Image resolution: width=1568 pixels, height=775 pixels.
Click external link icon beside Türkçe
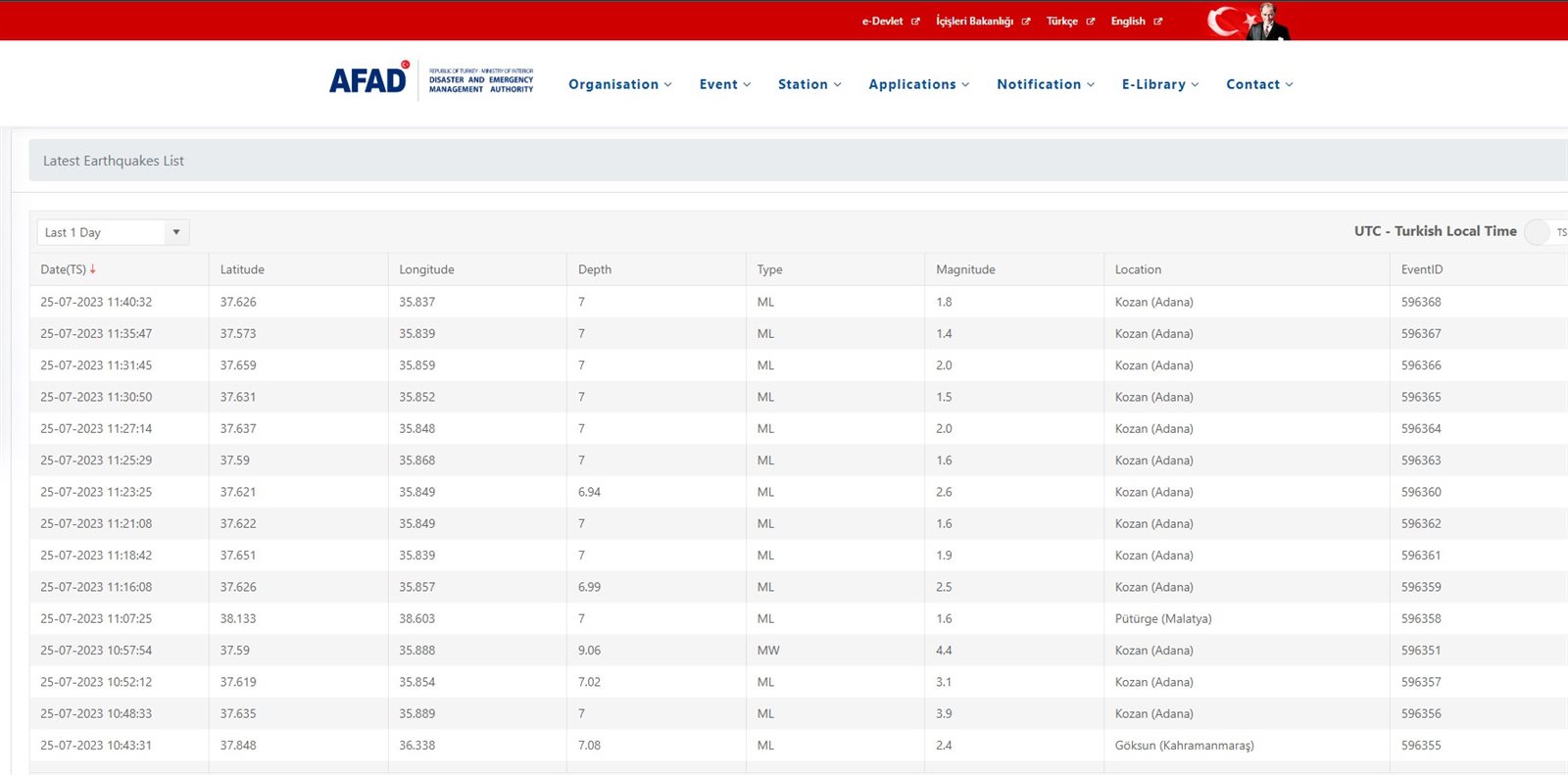[x=1090, y=22]
